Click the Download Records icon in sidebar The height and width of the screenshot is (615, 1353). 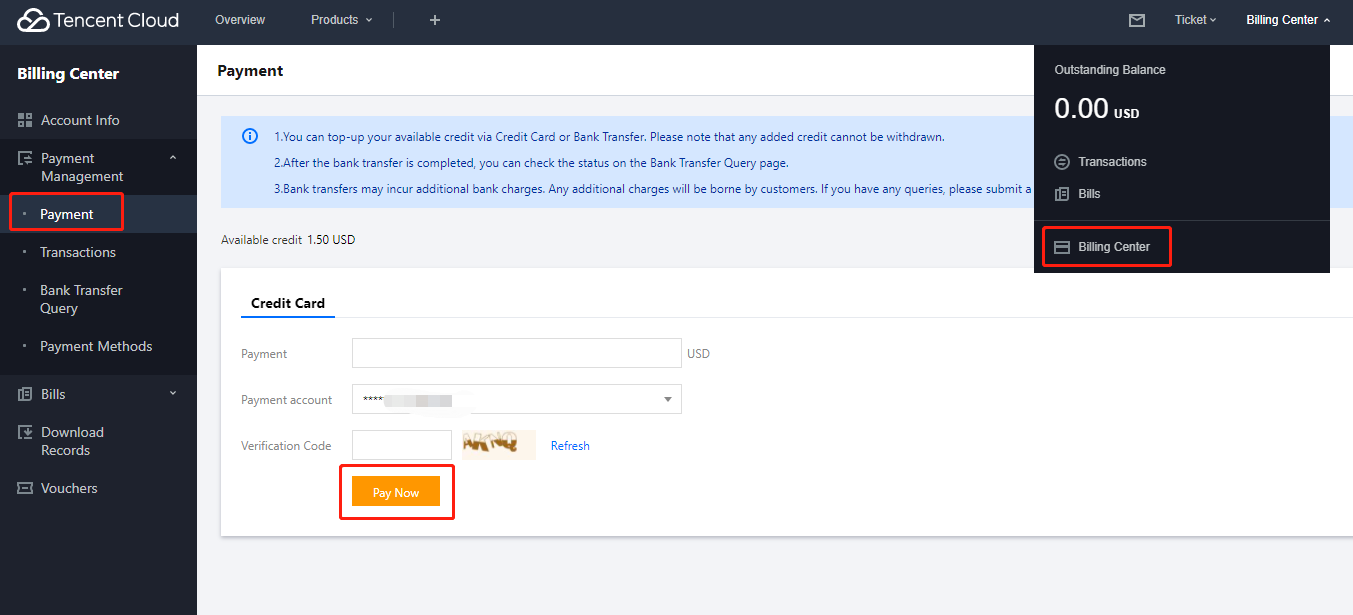click(x=25, y=432)
